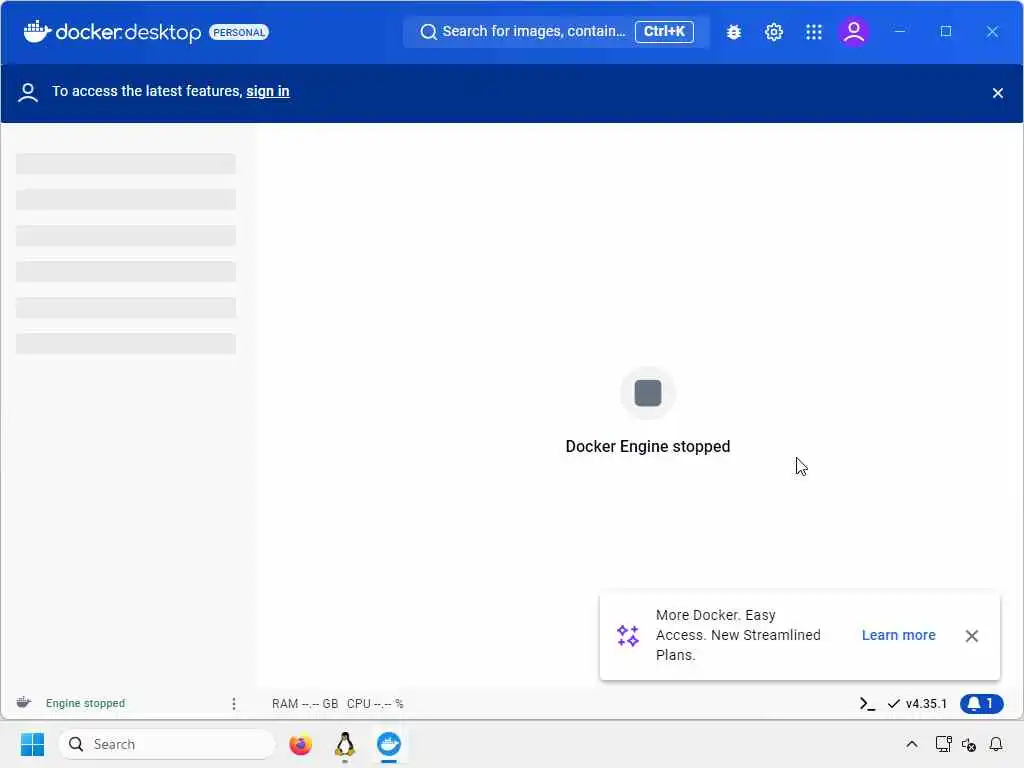Click the display tray icon
This screenshot has height=768, width=1024.
[x=944, y=744]
